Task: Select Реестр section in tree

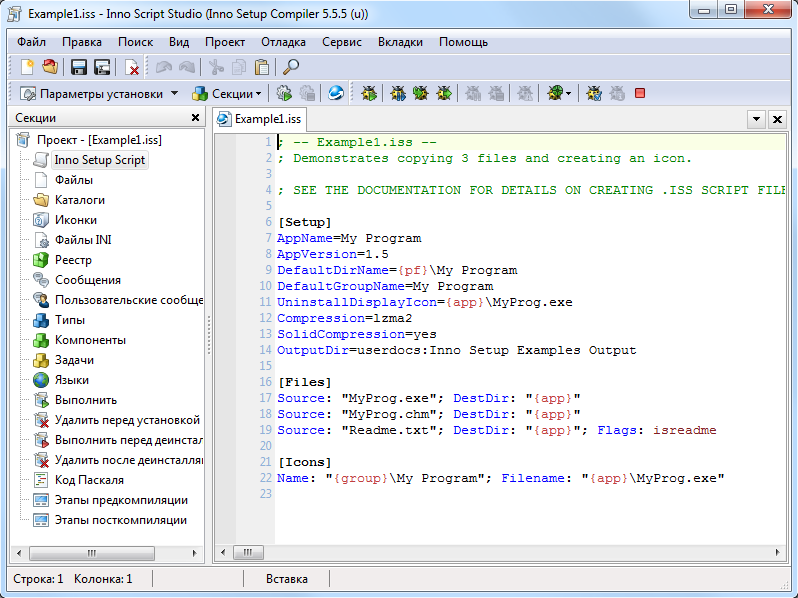Action: pyautogui.click(x=73, y=260)
